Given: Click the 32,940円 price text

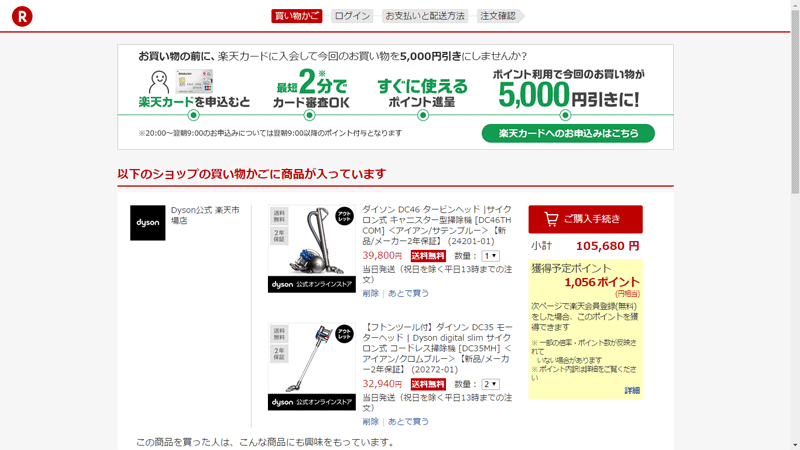Looking at the screenshot, I should point(382,384).
